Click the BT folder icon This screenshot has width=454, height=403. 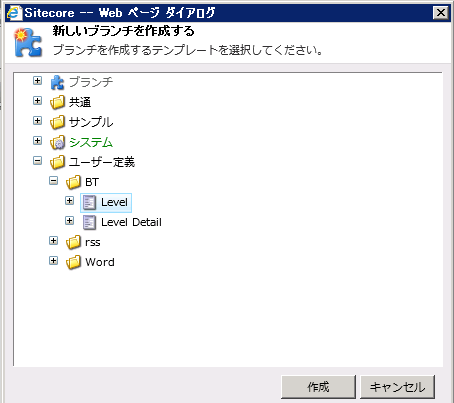point(73,182)
